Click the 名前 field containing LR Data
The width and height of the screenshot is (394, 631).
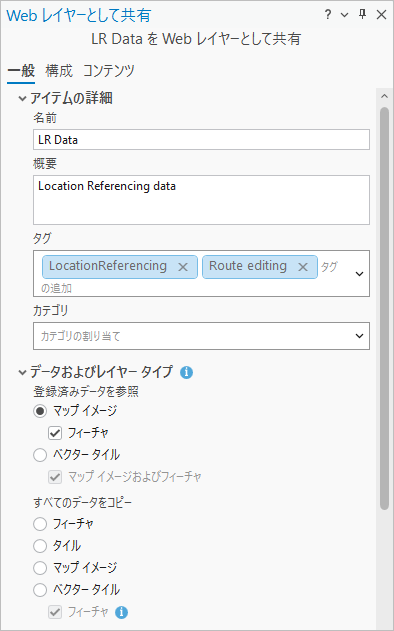point(201,140)
